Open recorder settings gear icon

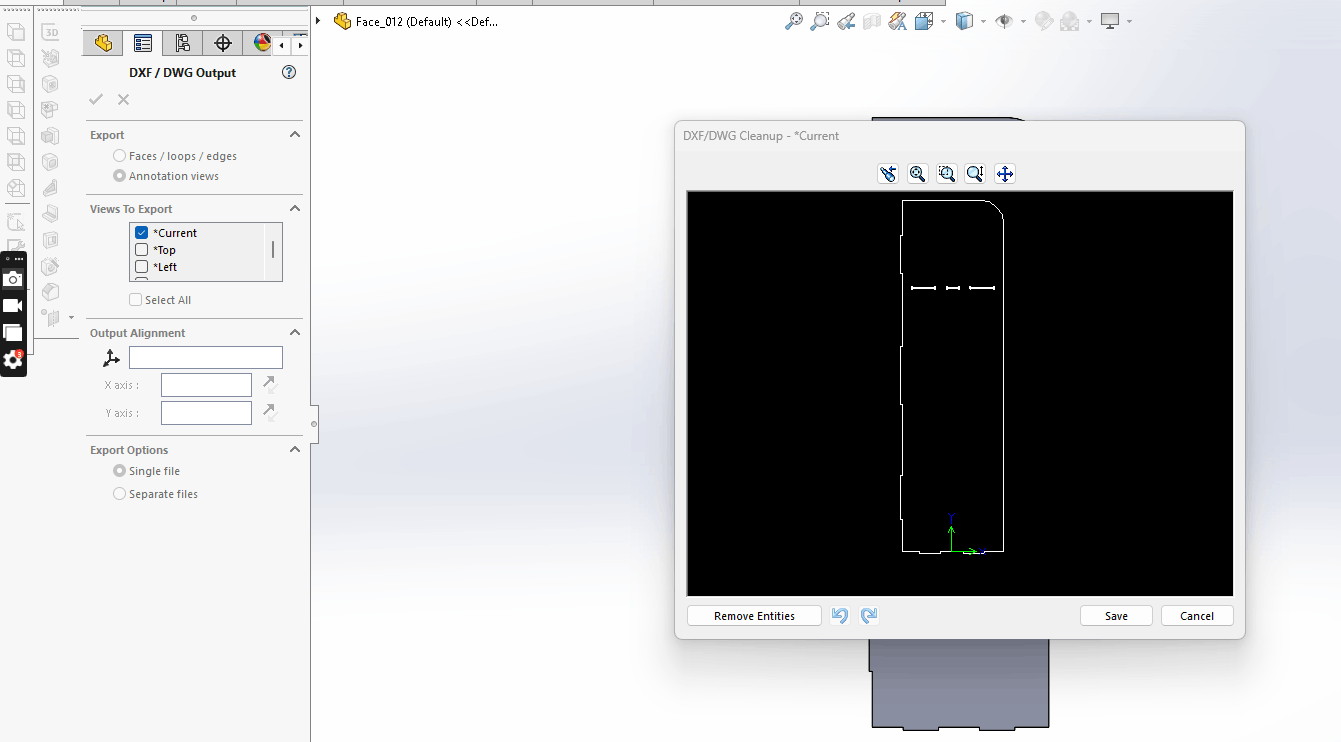(13, 360)
